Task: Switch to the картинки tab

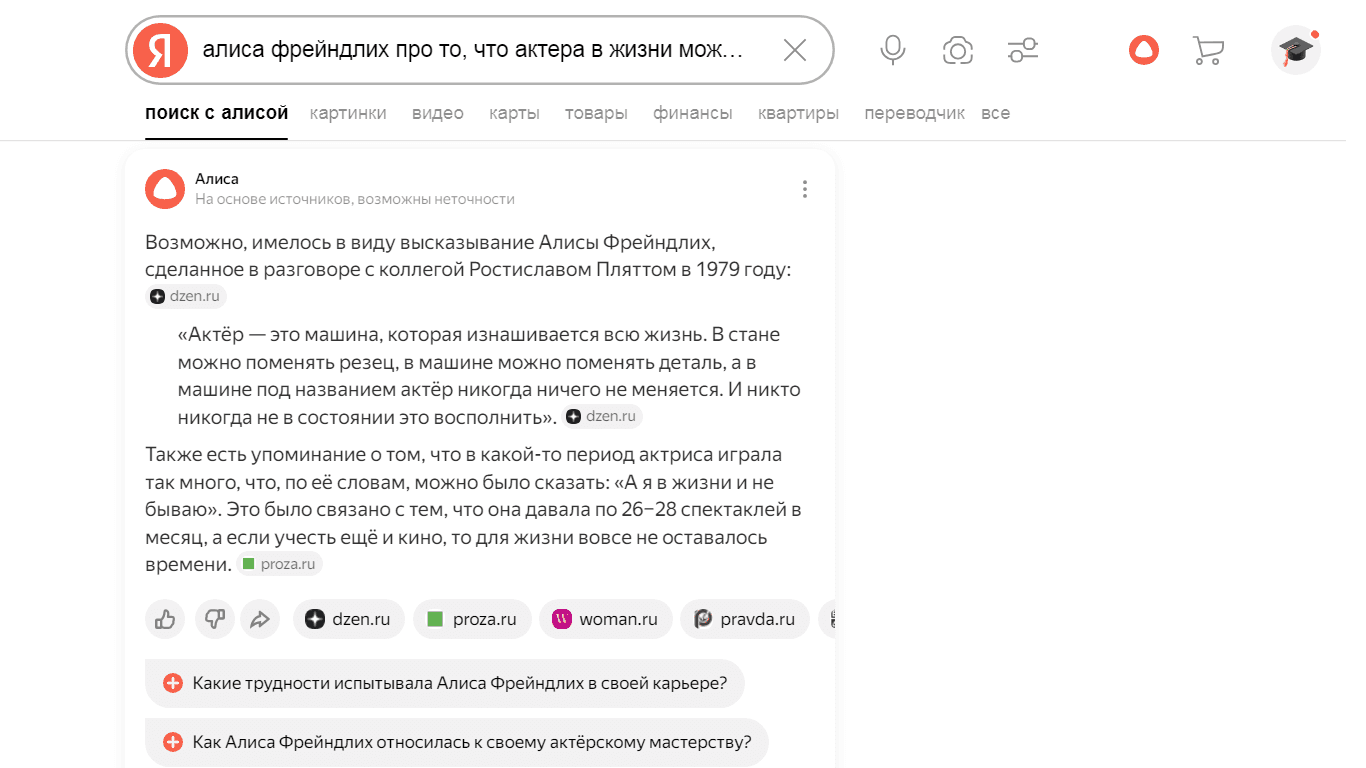Action: [348, 113]
